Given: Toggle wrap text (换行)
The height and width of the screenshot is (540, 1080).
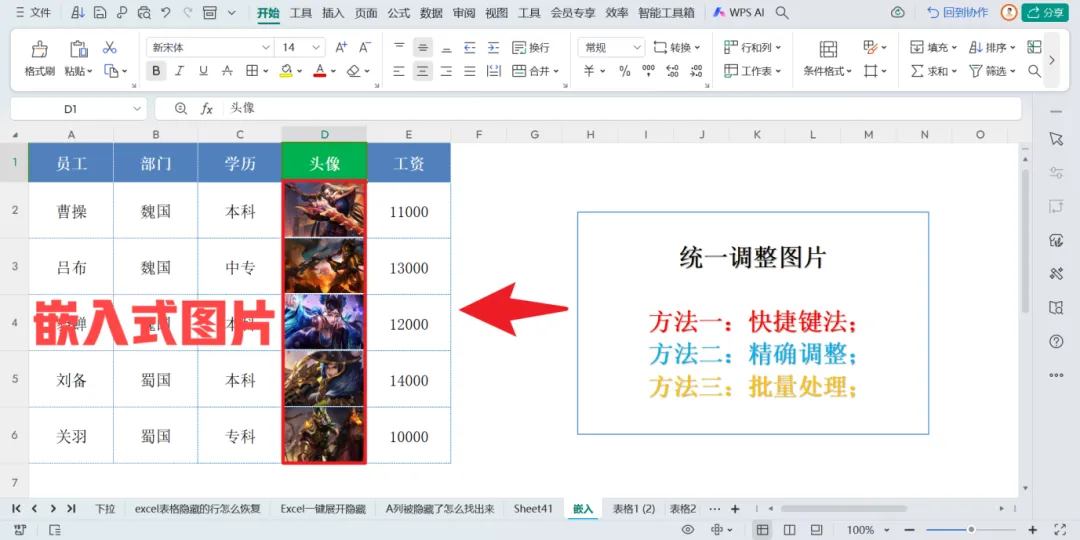Looking at the screenshot, I should coord(531,48).
